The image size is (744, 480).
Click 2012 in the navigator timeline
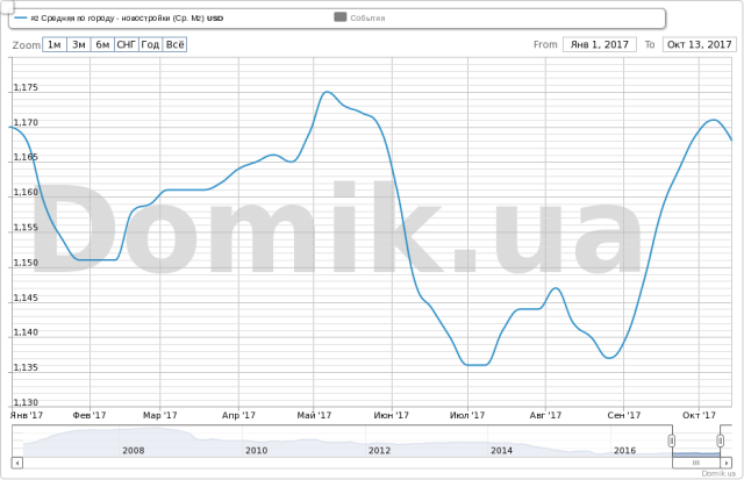(x=380, y=450)
